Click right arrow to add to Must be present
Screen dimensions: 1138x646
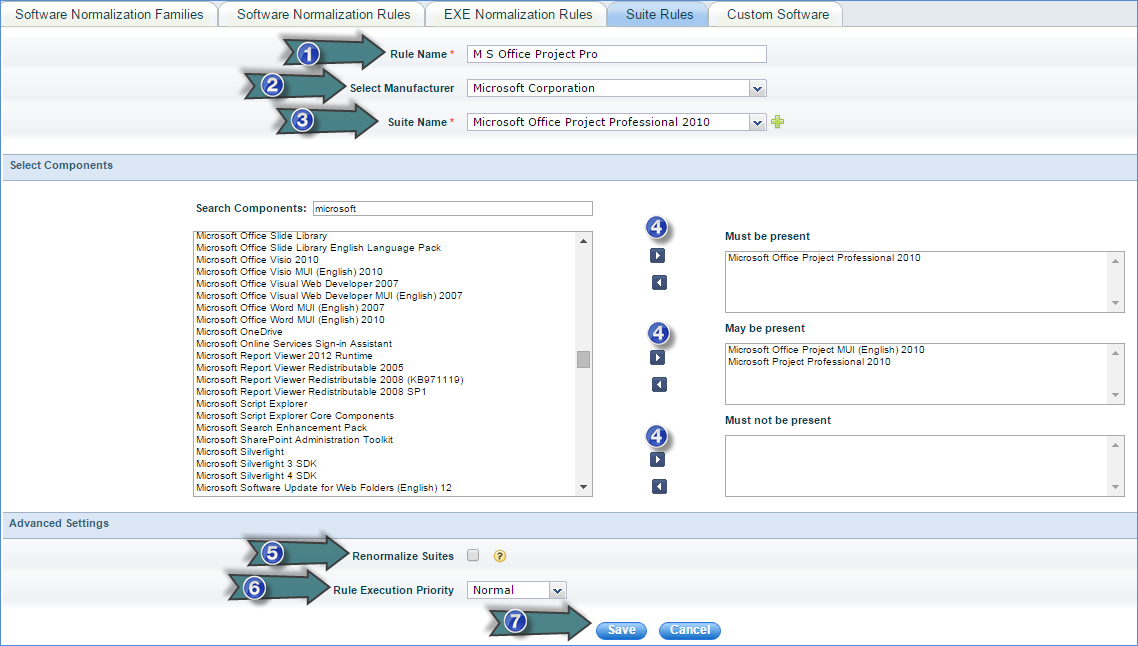tap(658, 256)
